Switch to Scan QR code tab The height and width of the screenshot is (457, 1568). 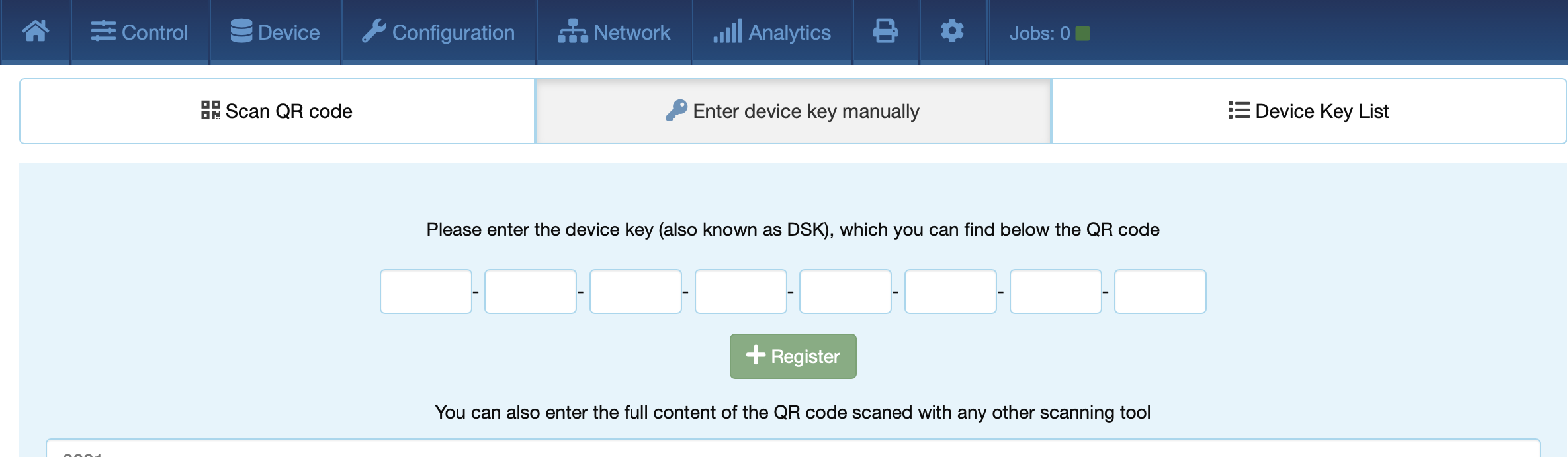pos(277,111)
